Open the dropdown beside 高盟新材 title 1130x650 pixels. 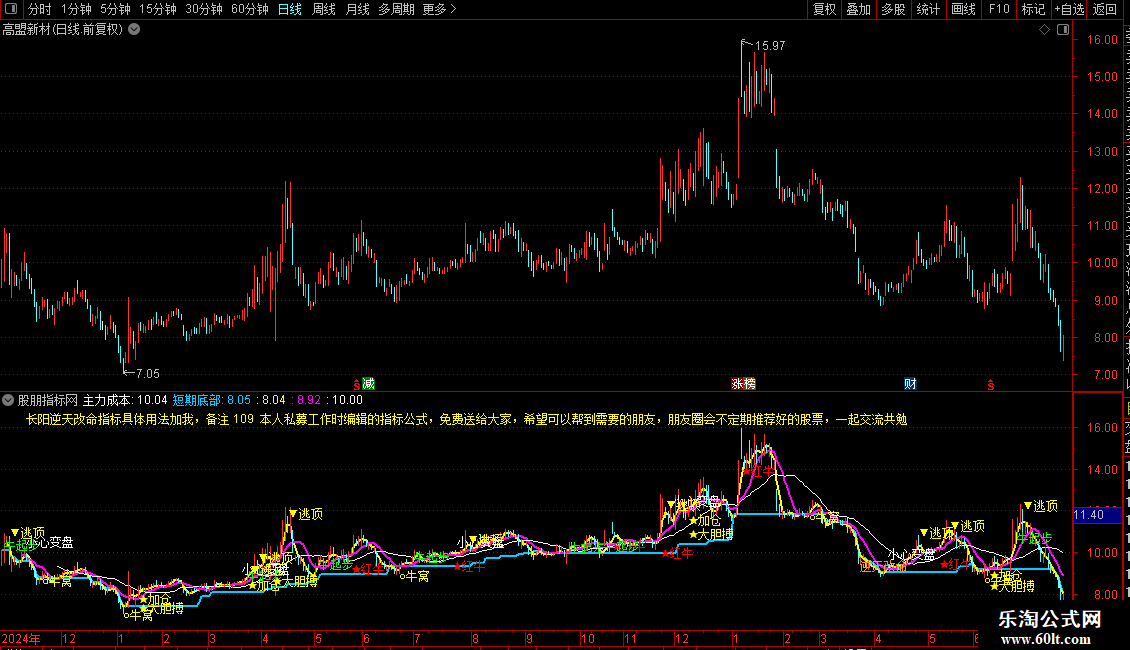coord(134,30)
